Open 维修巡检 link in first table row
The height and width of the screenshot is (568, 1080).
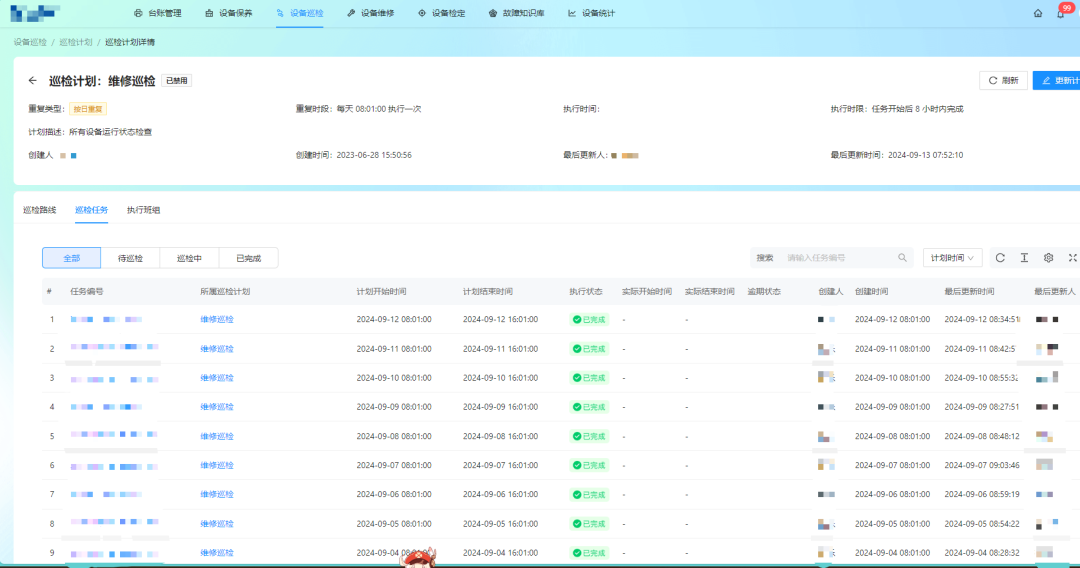click(217, 320)
